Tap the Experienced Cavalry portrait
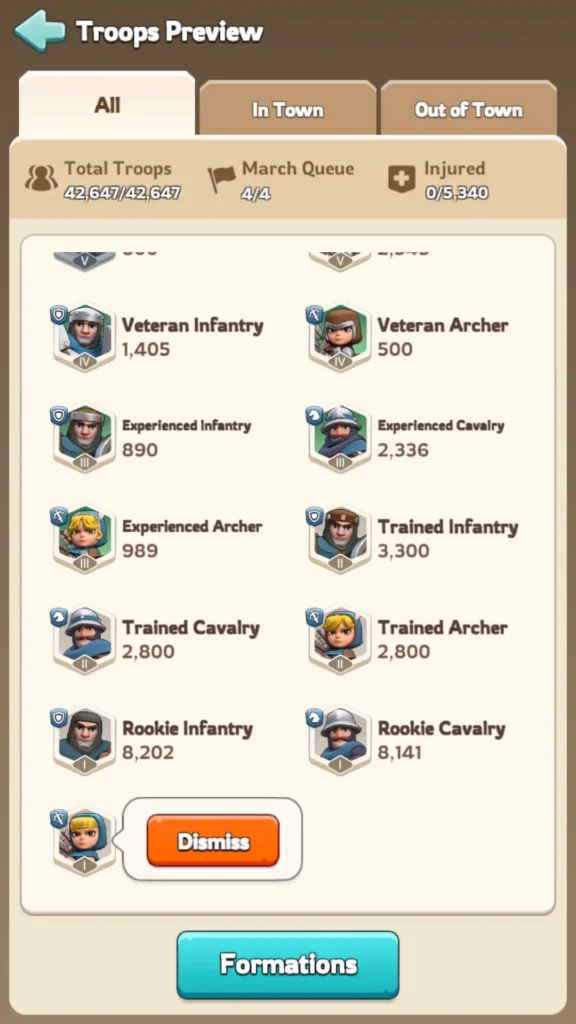 [x=339, y=438]
